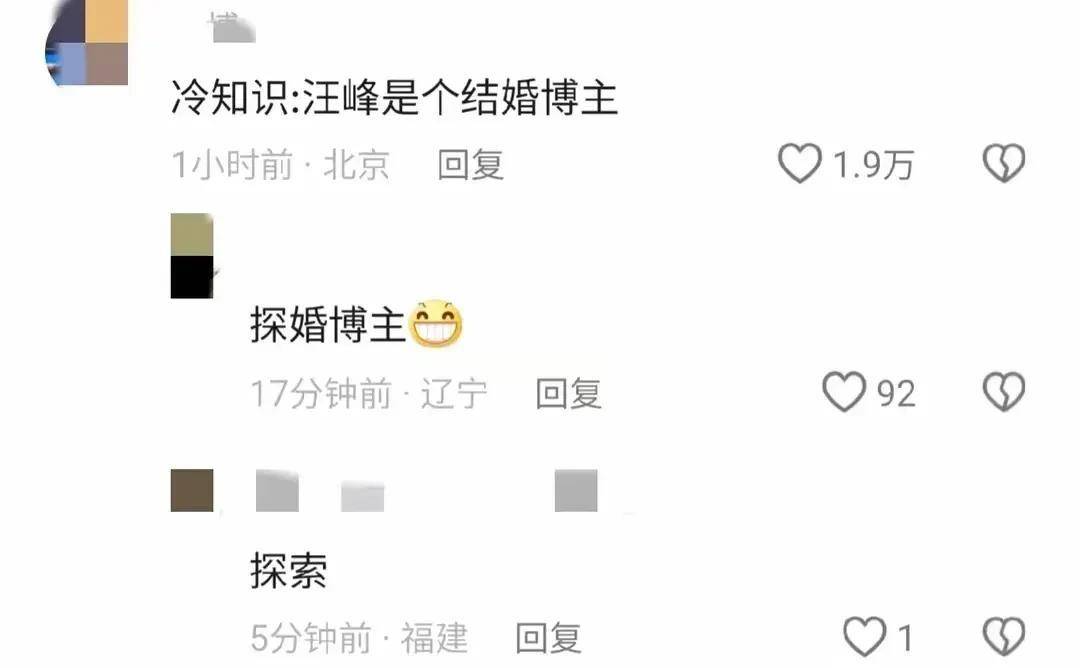
Task: Like the 探婚博主 reply
Action: (844, 392)
